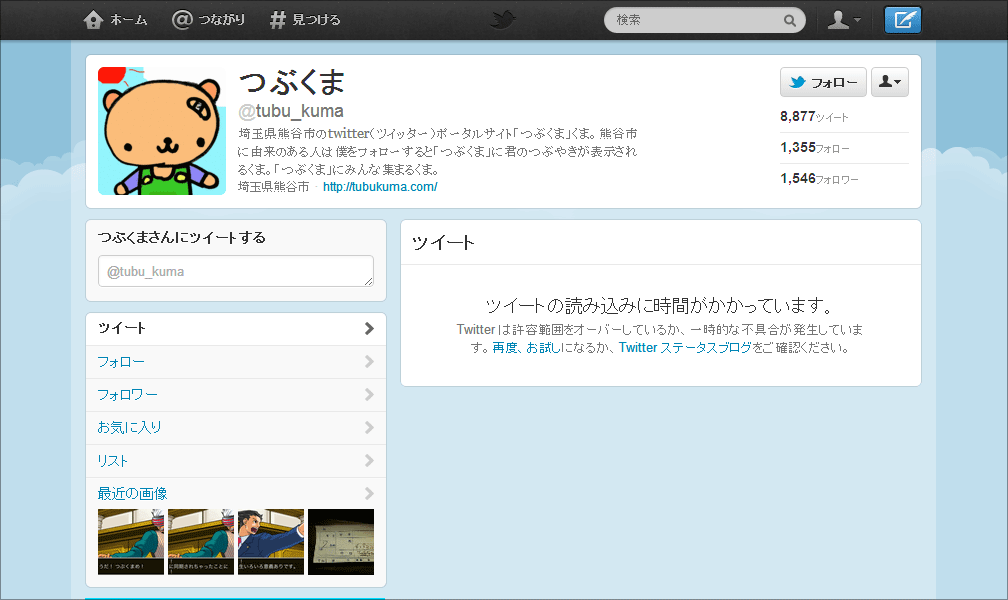Image resolution: width=1008 pixels, height=600 pixels.
Task: Select the お気に入り sidebar item
Action: point(236,428)
